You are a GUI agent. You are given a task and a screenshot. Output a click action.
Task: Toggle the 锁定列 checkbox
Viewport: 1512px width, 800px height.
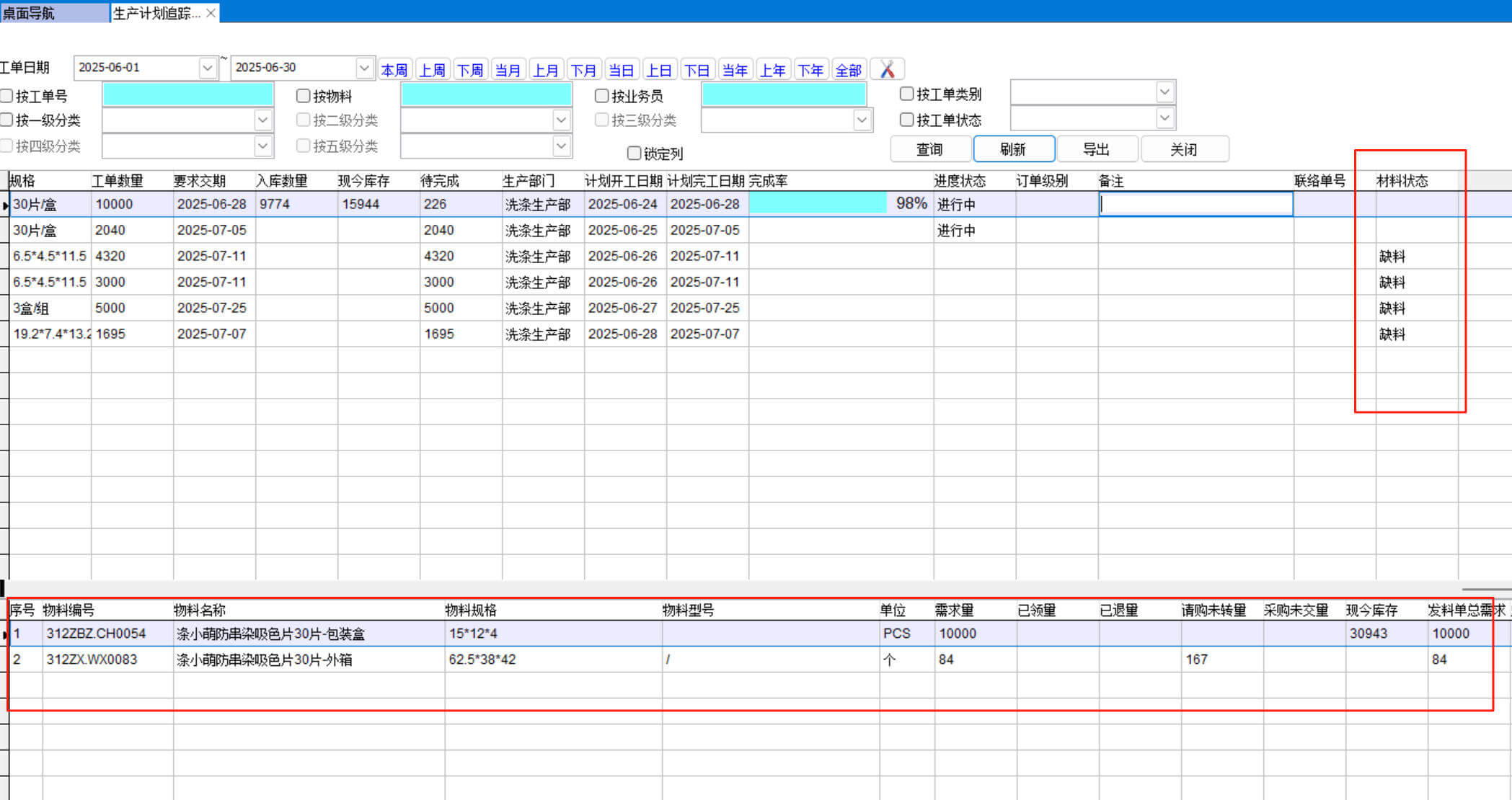click(x=635, y=153)
